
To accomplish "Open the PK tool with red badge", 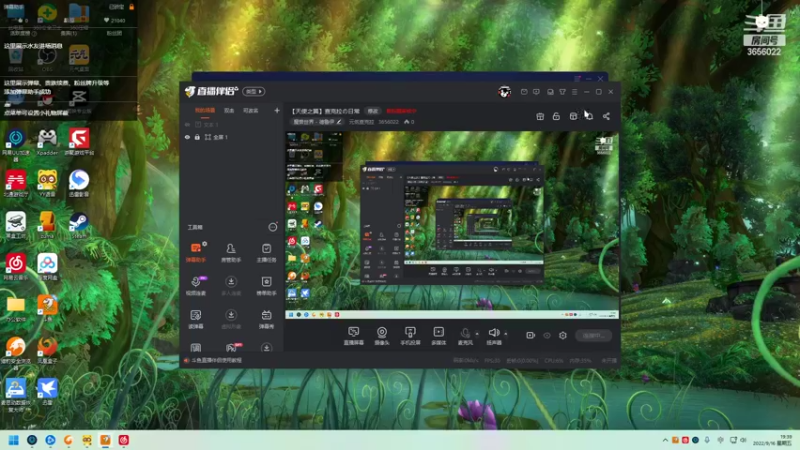I will 231,348.
